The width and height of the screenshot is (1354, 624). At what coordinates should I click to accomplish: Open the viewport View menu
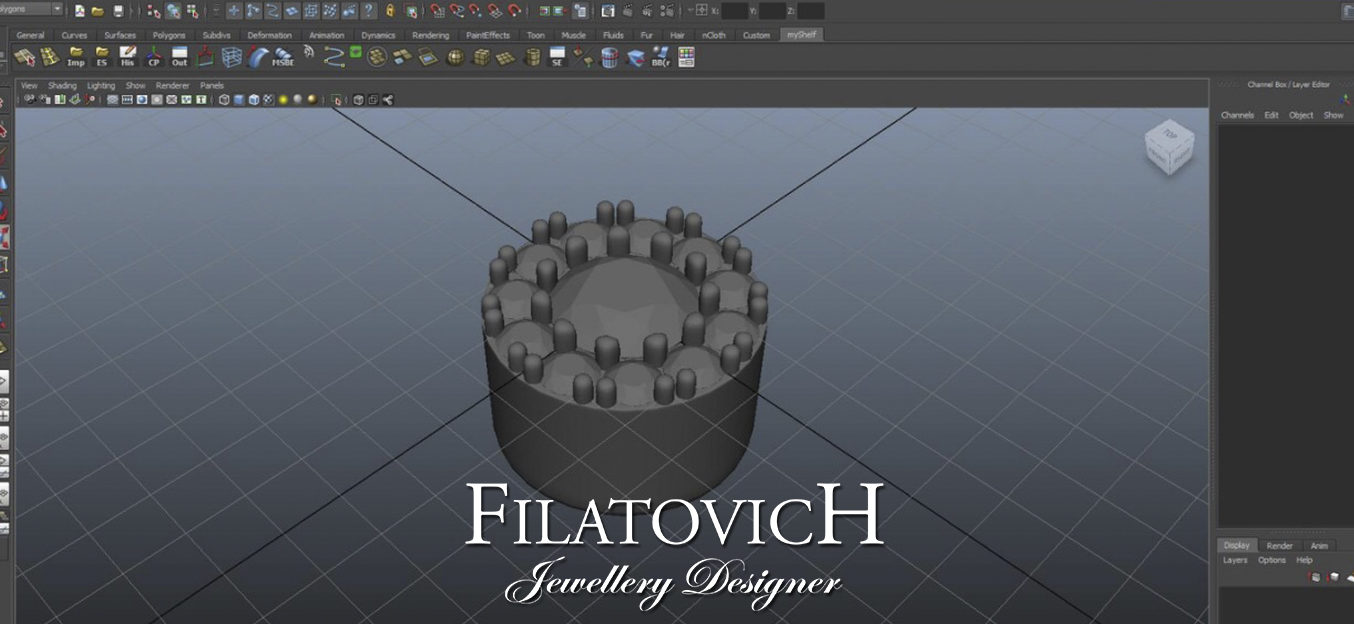tap(29, 86)
